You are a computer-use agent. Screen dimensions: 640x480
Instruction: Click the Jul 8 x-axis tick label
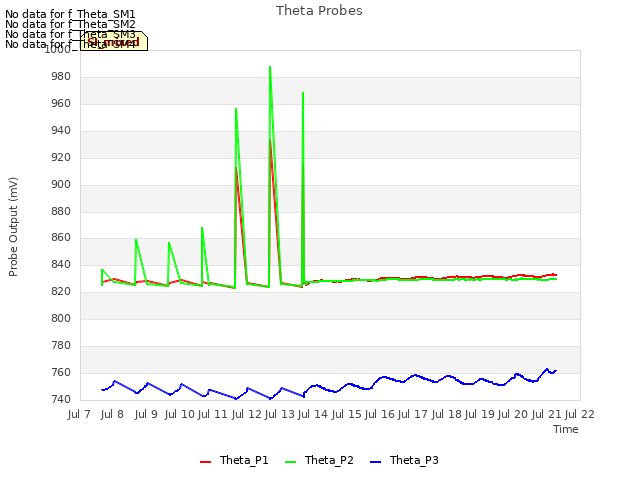pos(112,415)
